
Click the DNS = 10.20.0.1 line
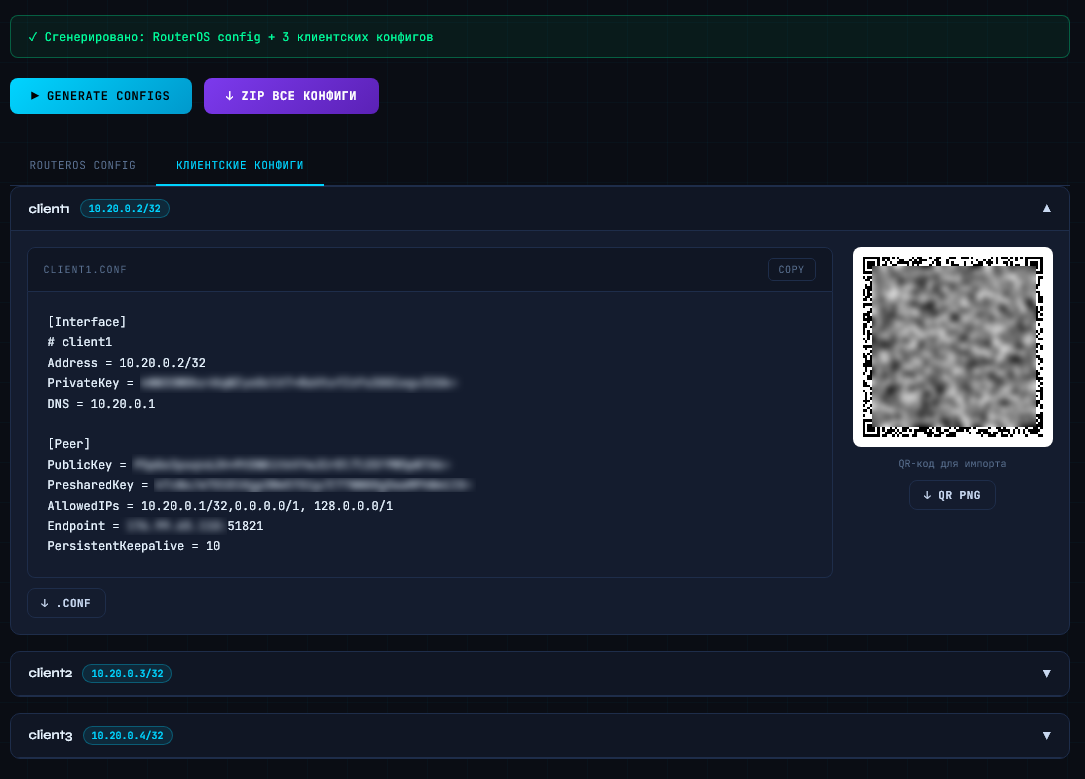click(101, 403)
